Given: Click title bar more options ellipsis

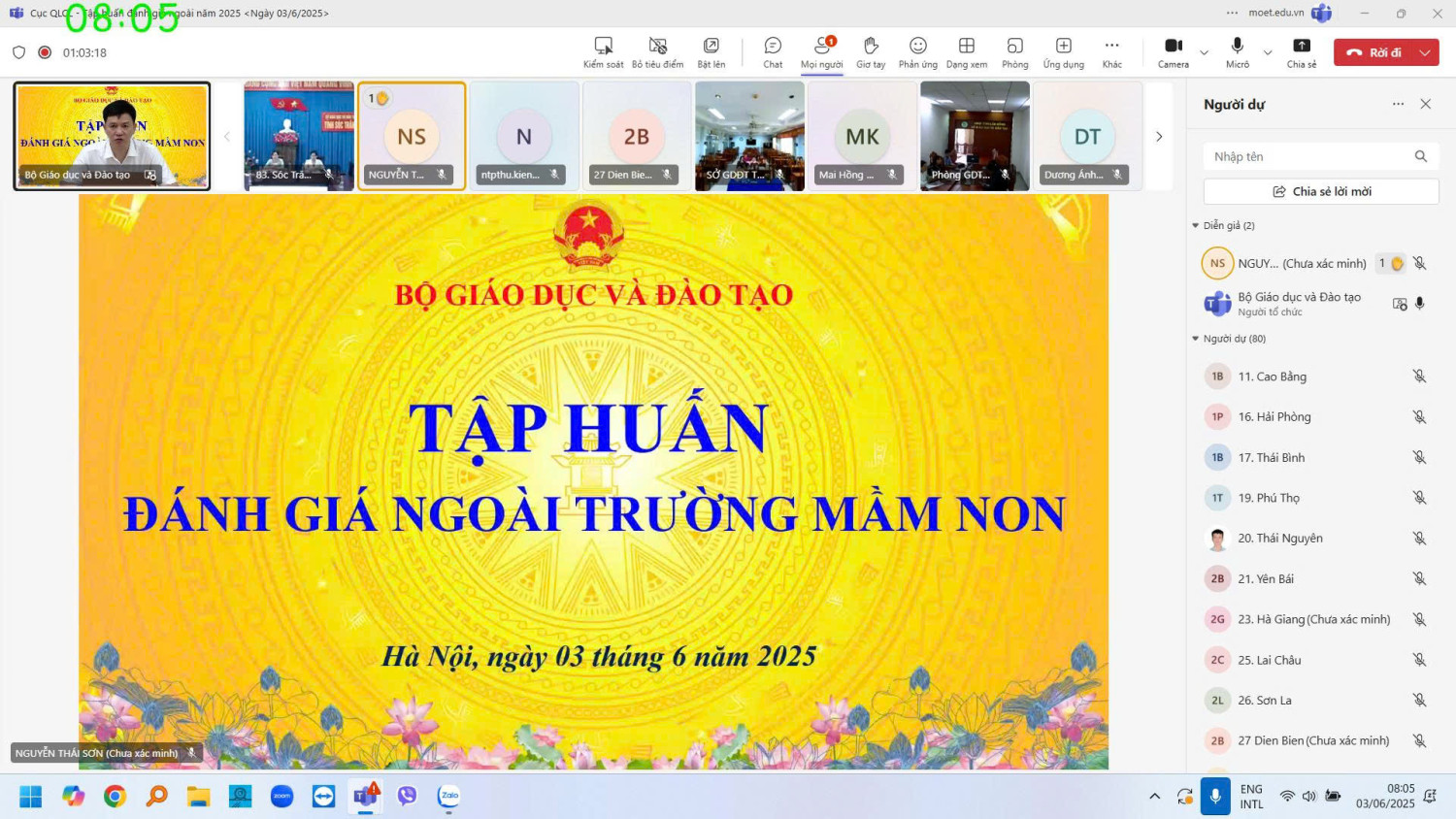Looking at the screenshot, I should [1232, 13].
